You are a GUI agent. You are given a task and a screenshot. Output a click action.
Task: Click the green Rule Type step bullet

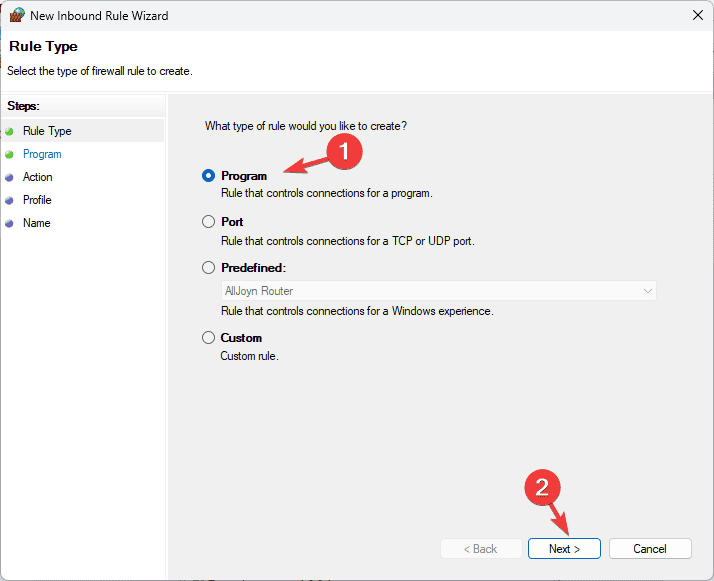(x=10, y=131)
